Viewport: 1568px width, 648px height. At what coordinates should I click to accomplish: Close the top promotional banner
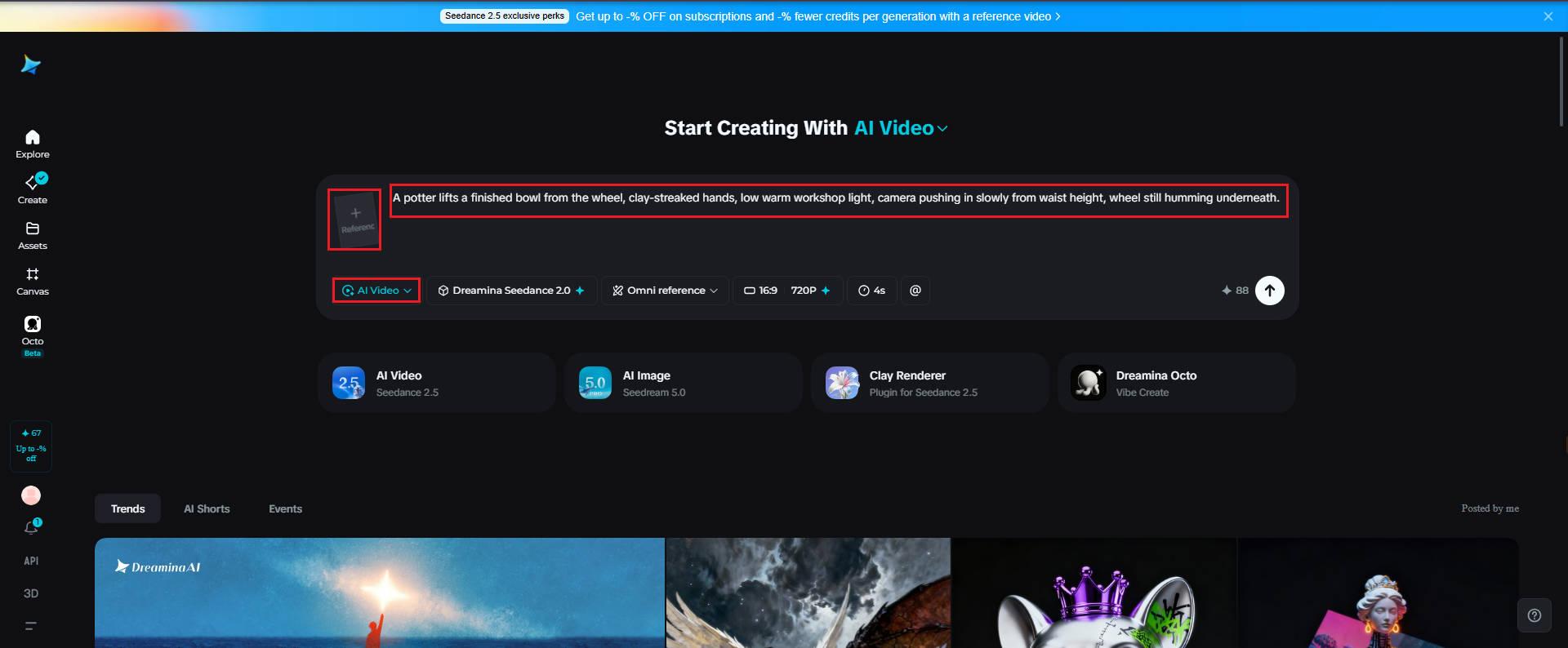coord(1548,16)
